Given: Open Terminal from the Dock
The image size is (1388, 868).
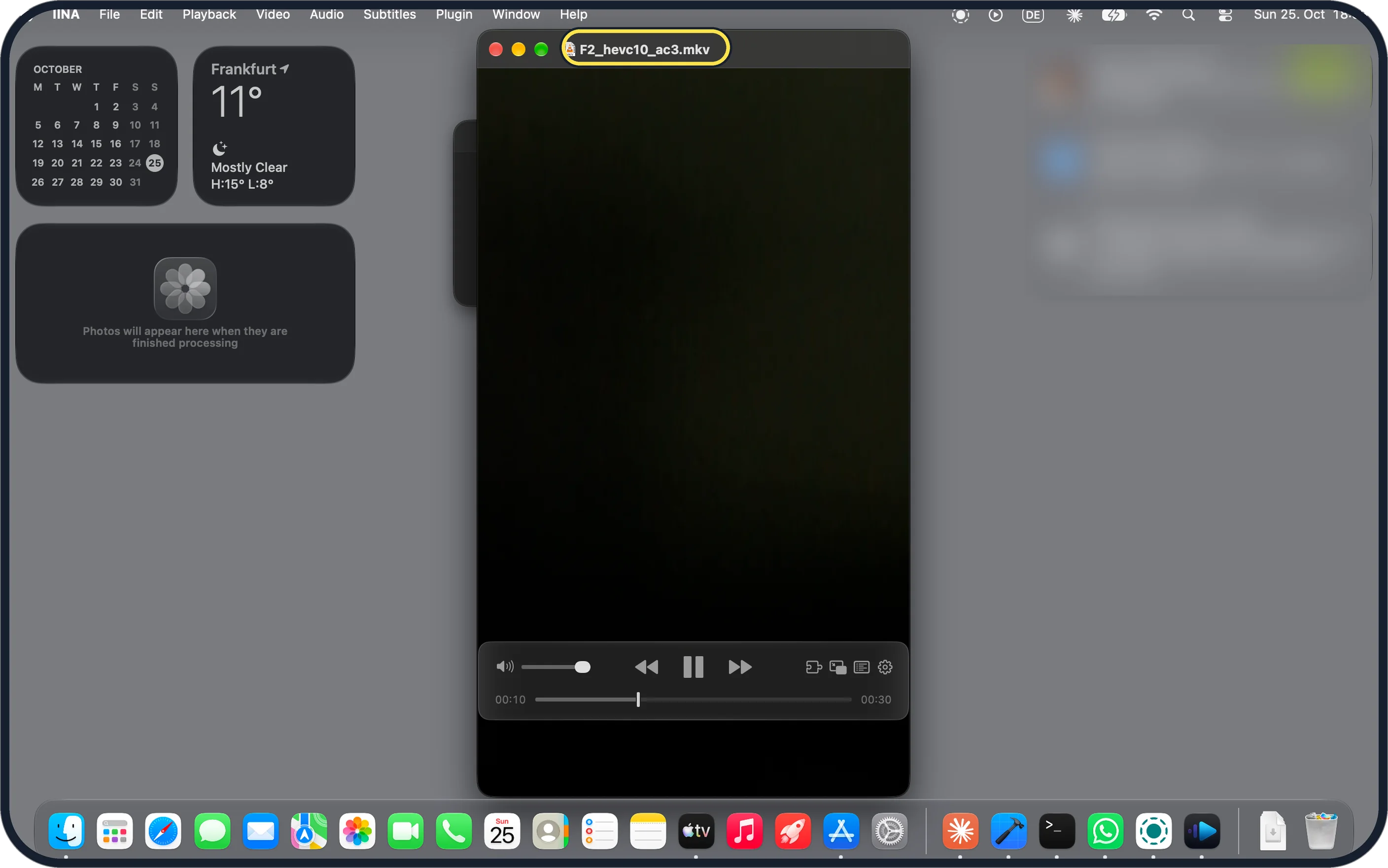Looking at the screenshot, I should [x=1057, y=831].
